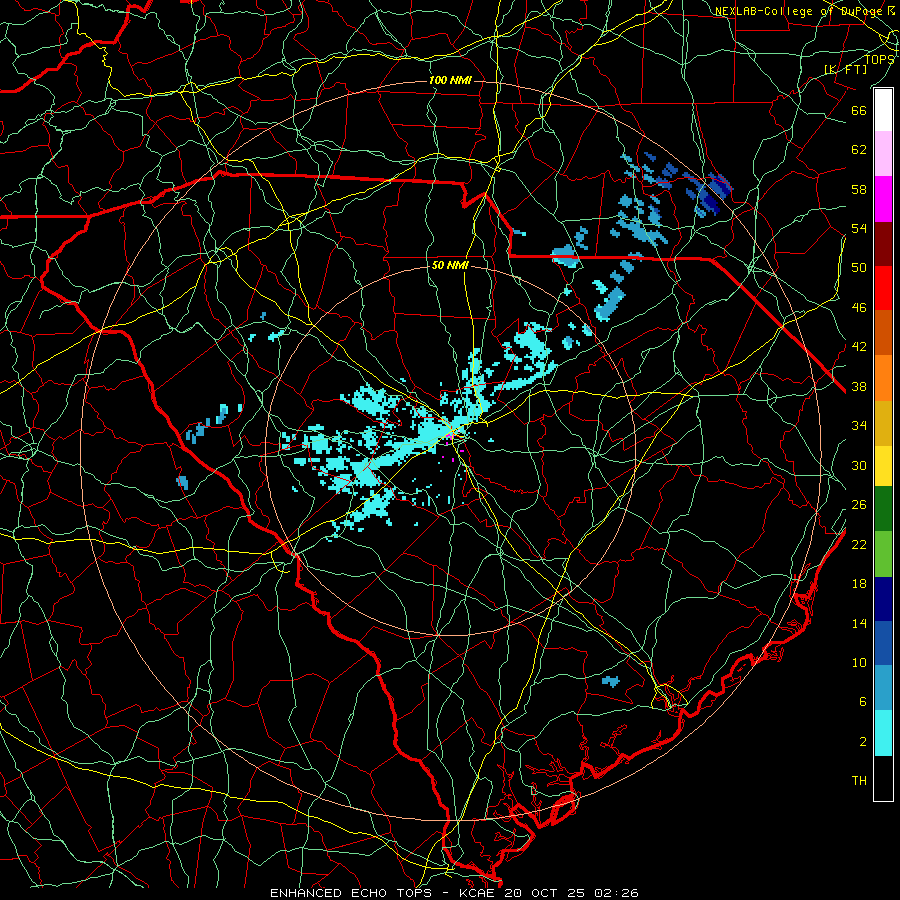The height and width of the screenshot is (900, 900).
Task: Click the "02:26" timestamp
Action: 616,893
